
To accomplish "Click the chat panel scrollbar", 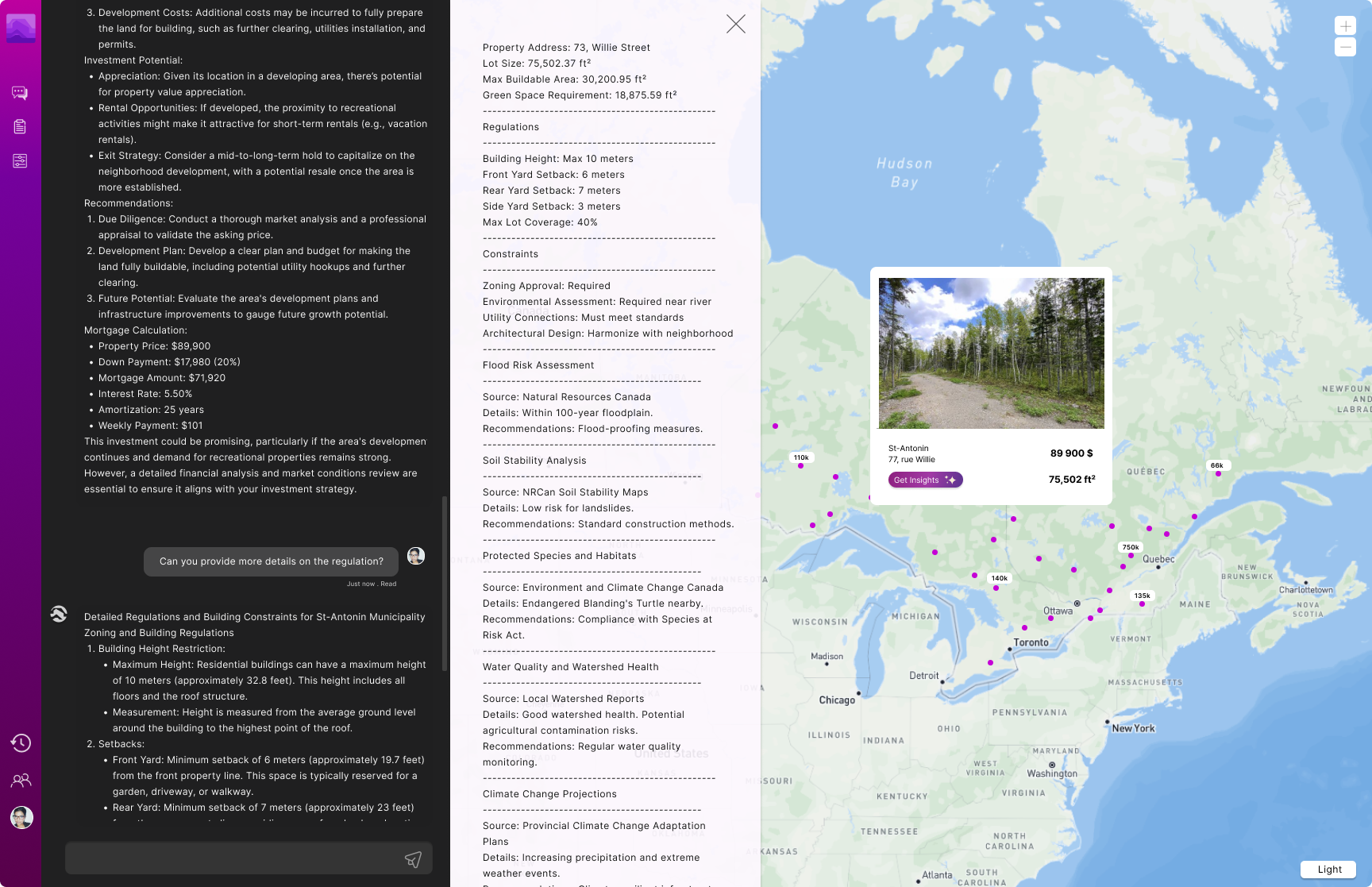I will [x=445, y=584].
